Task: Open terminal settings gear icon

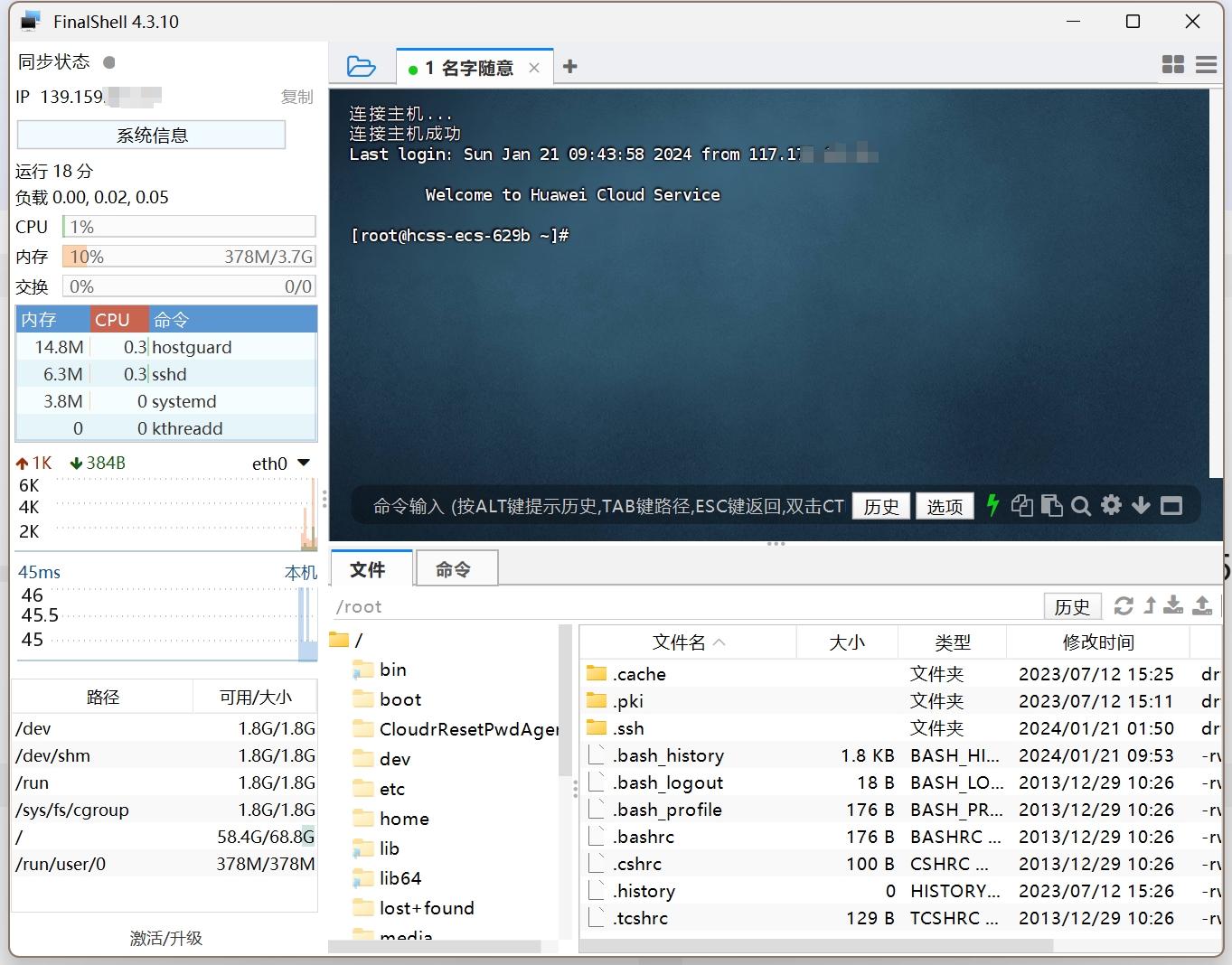Action: 1111,505
